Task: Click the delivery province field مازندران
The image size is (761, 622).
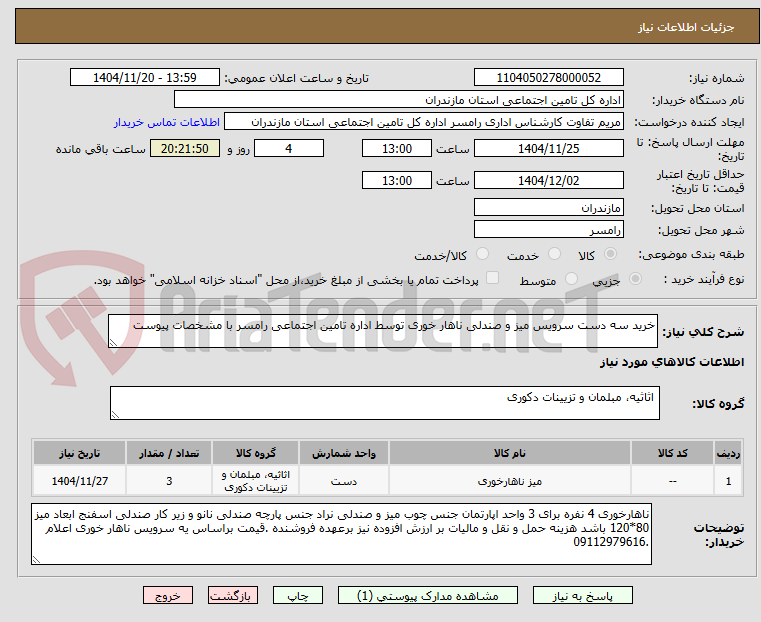Action: (x=548, y=208)
